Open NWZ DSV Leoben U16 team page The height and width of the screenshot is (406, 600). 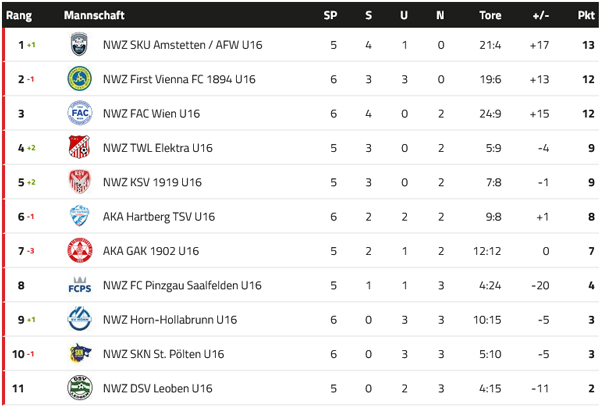coord(157,389)
